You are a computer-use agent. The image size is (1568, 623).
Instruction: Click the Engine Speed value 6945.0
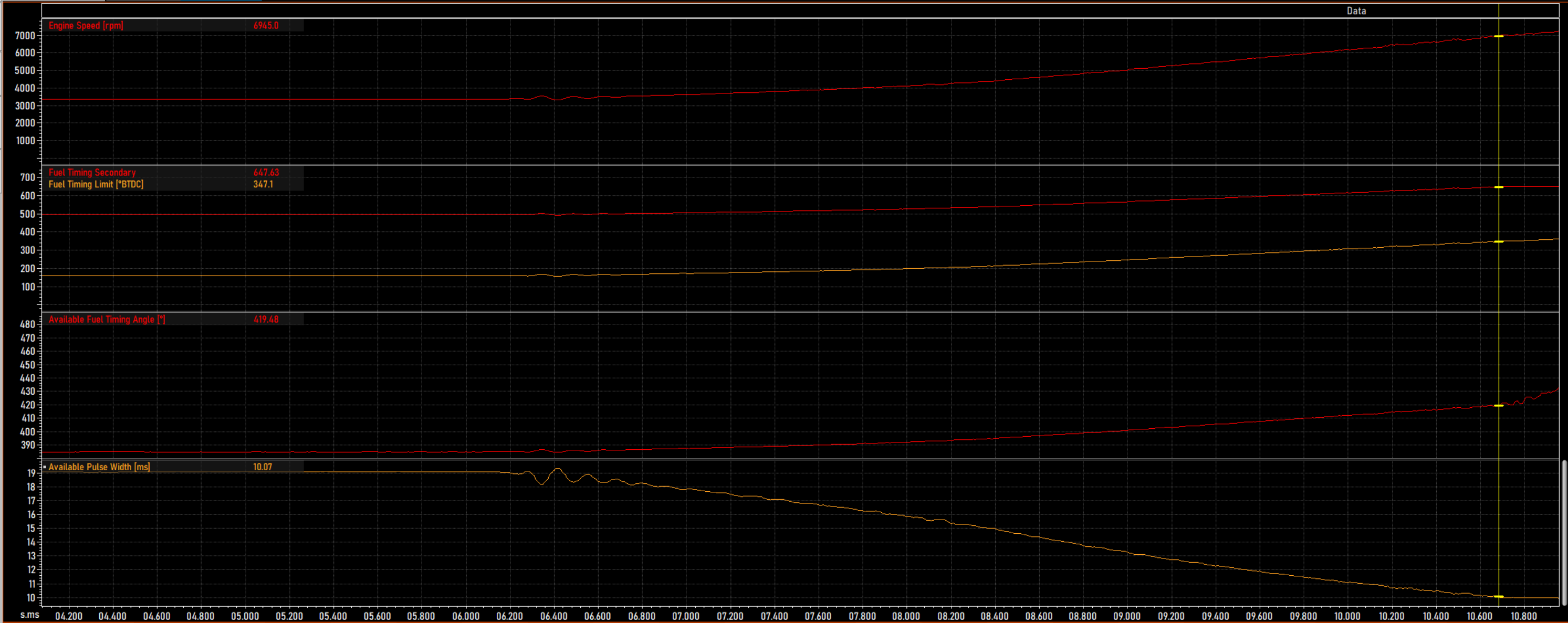(266, 26)
